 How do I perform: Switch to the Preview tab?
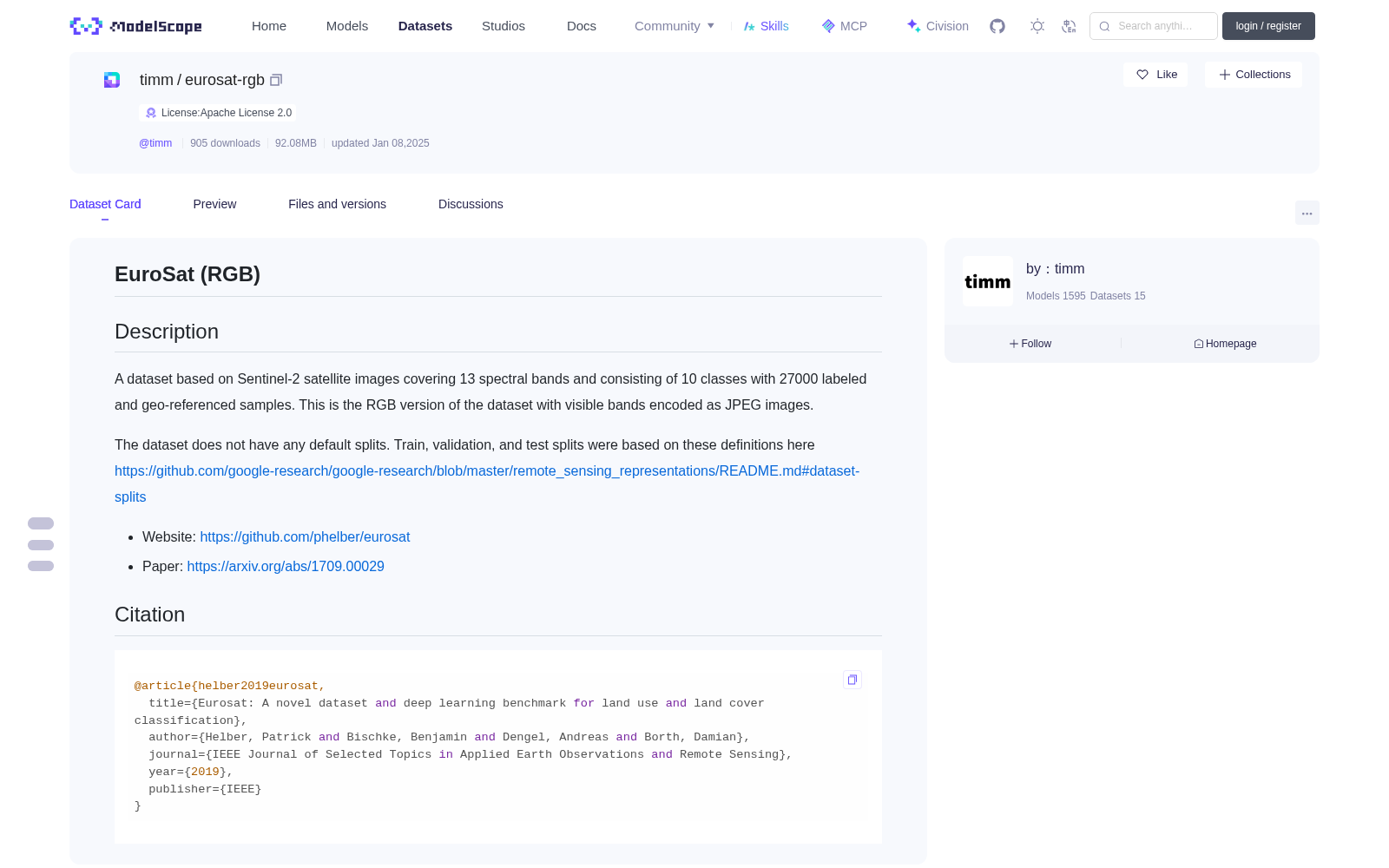click(214, 204)
